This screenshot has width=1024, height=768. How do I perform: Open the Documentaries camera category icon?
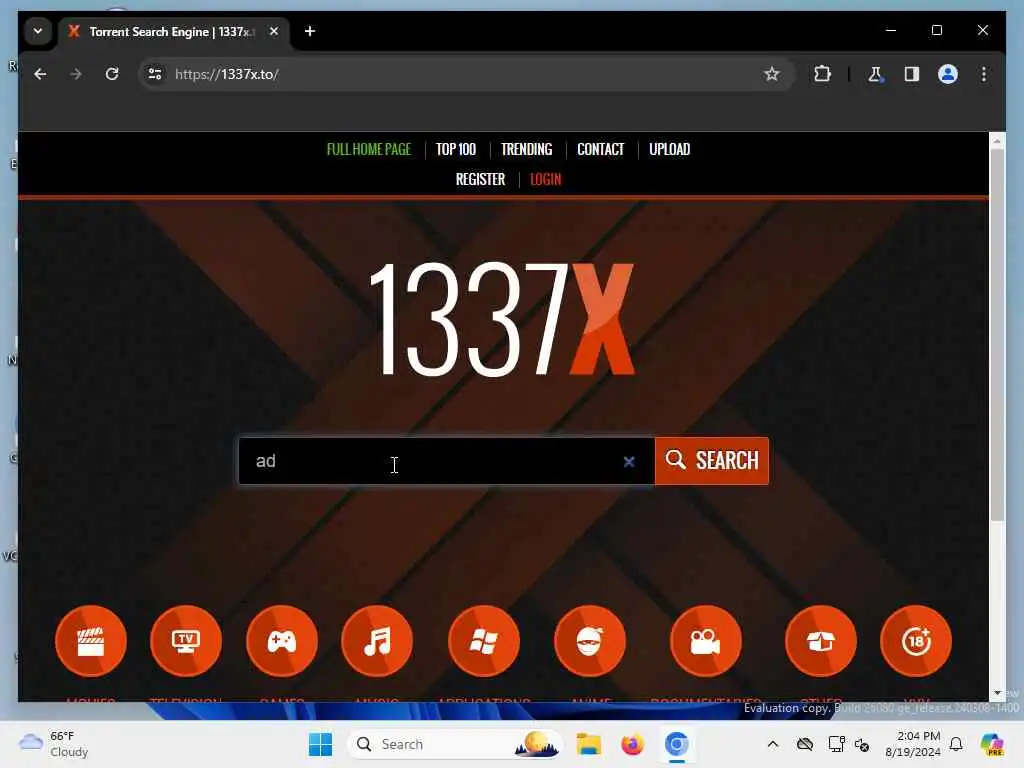[706, 641]
